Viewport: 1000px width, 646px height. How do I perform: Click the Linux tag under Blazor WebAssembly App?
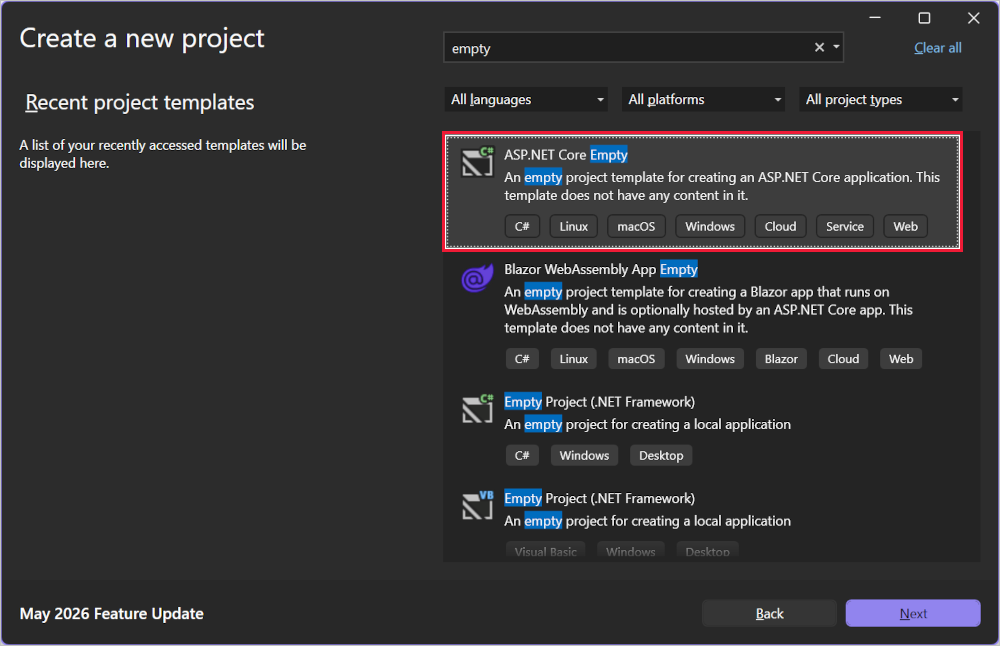(573, 359)
